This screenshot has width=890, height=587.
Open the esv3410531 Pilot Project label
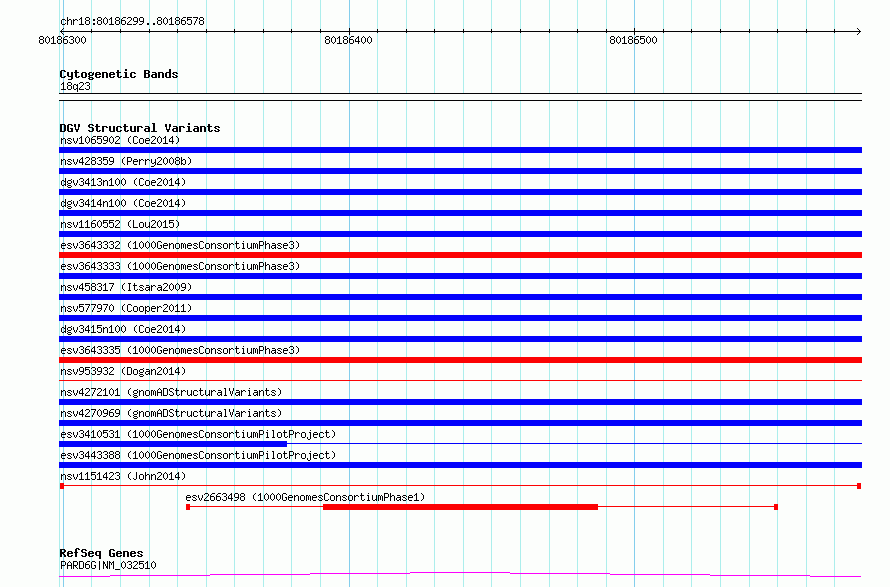click(198, 434)
